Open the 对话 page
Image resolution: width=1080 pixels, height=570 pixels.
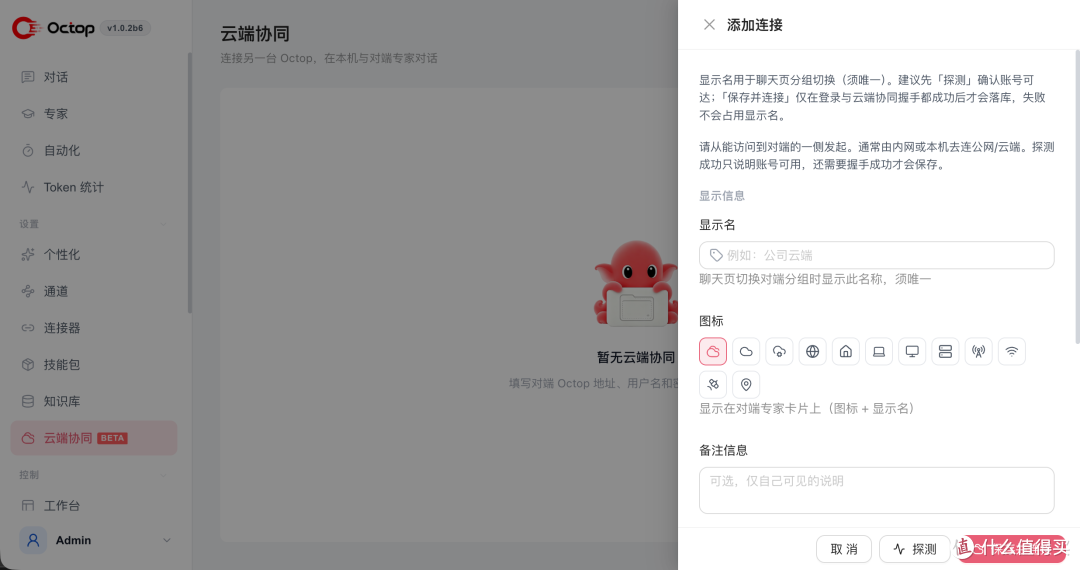tap(94, 77)
